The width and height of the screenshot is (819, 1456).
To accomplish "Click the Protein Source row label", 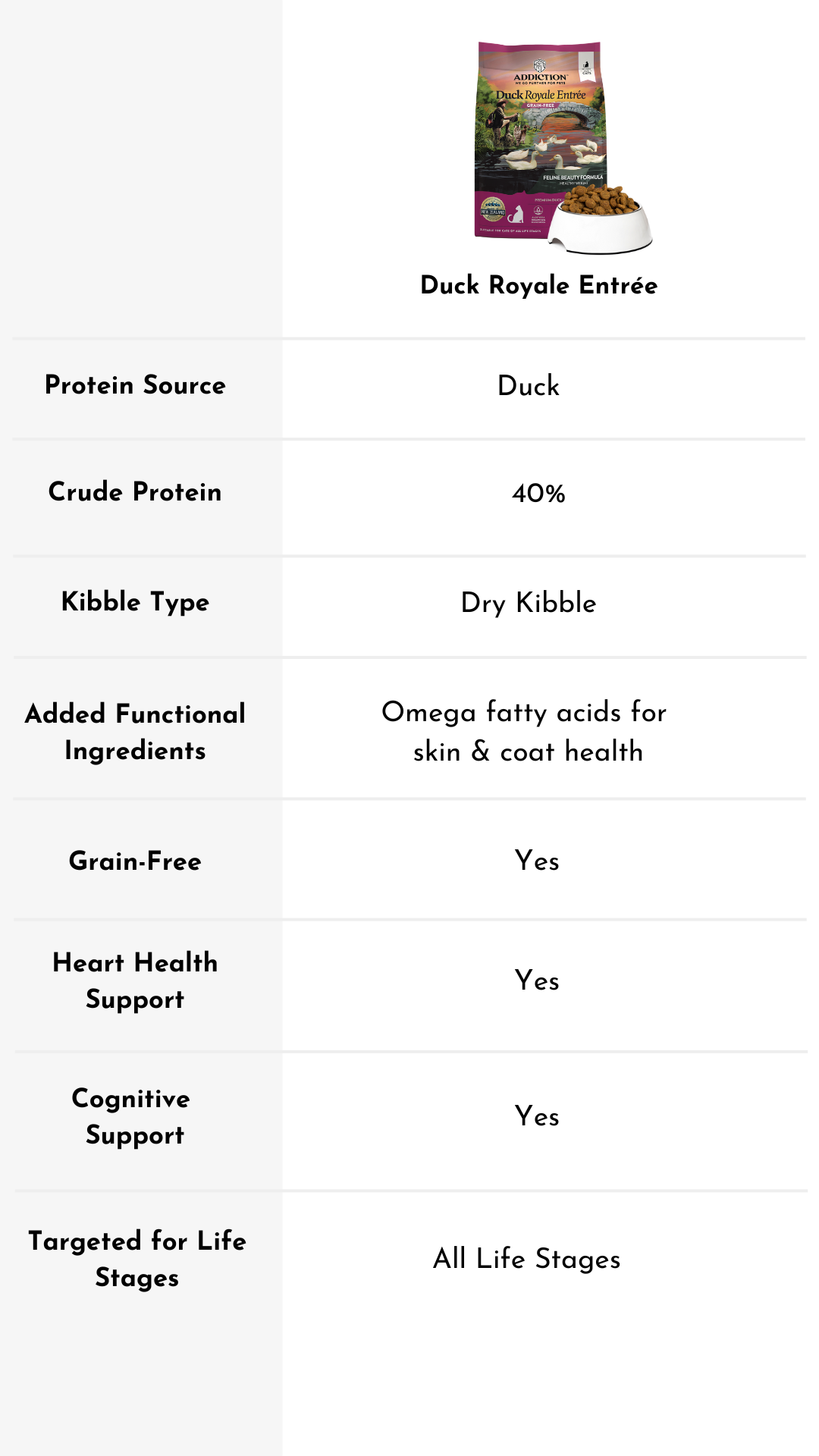I will click(x=135, y=384).
